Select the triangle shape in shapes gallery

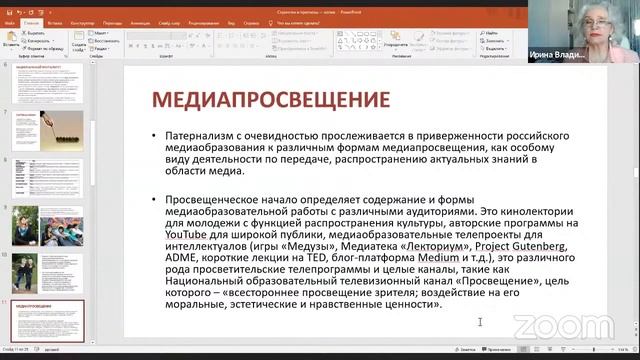pyautogui.click(x=340, y=40)
